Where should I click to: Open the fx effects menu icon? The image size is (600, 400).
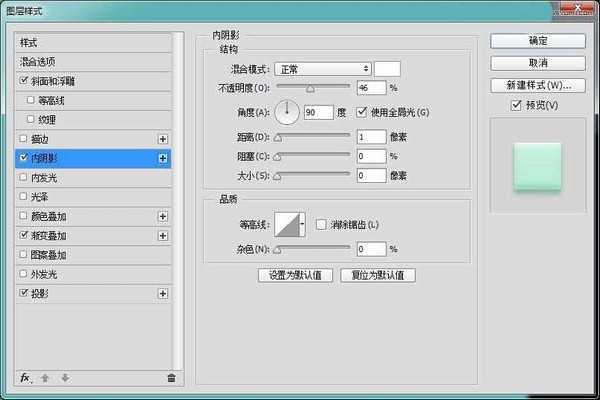pyautogui.click(x=26, y=378)
